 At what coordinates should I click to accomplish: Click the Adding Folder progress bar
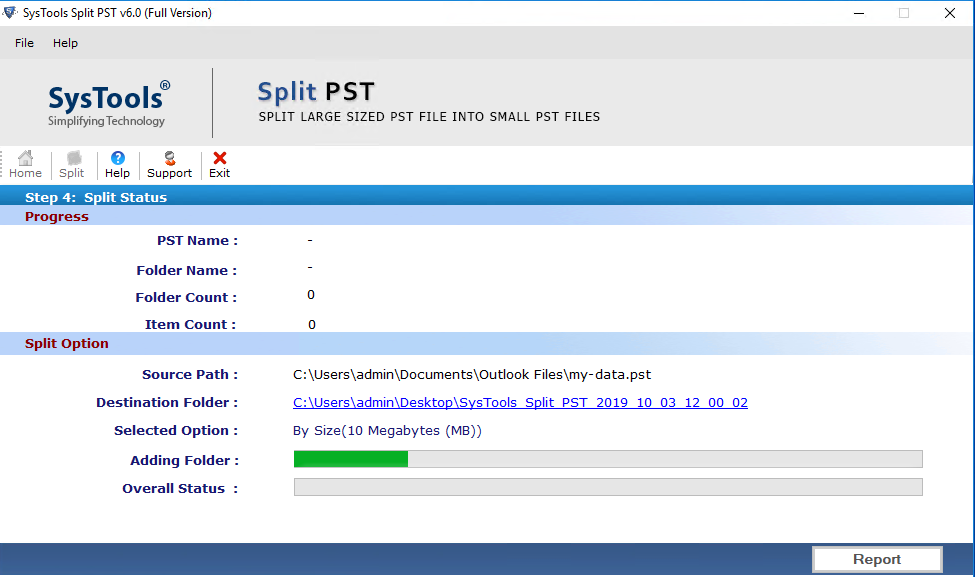(608, 459)
